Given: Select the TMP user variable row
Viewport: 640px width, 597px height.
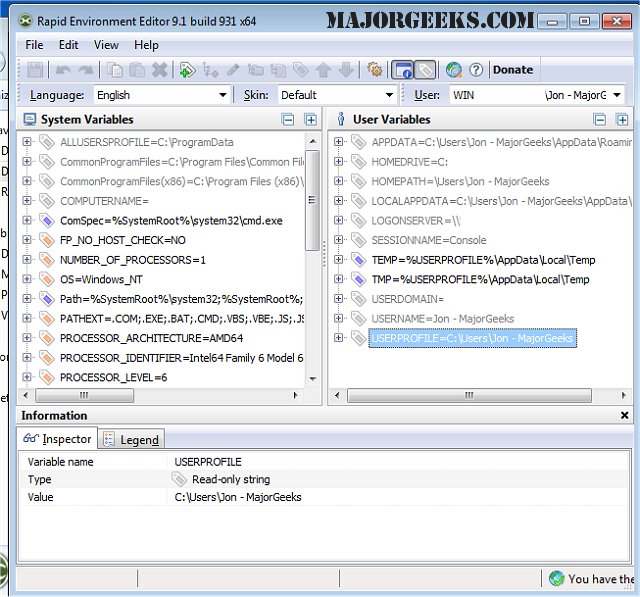Looking at the screenshot, I should pos(480,280).
